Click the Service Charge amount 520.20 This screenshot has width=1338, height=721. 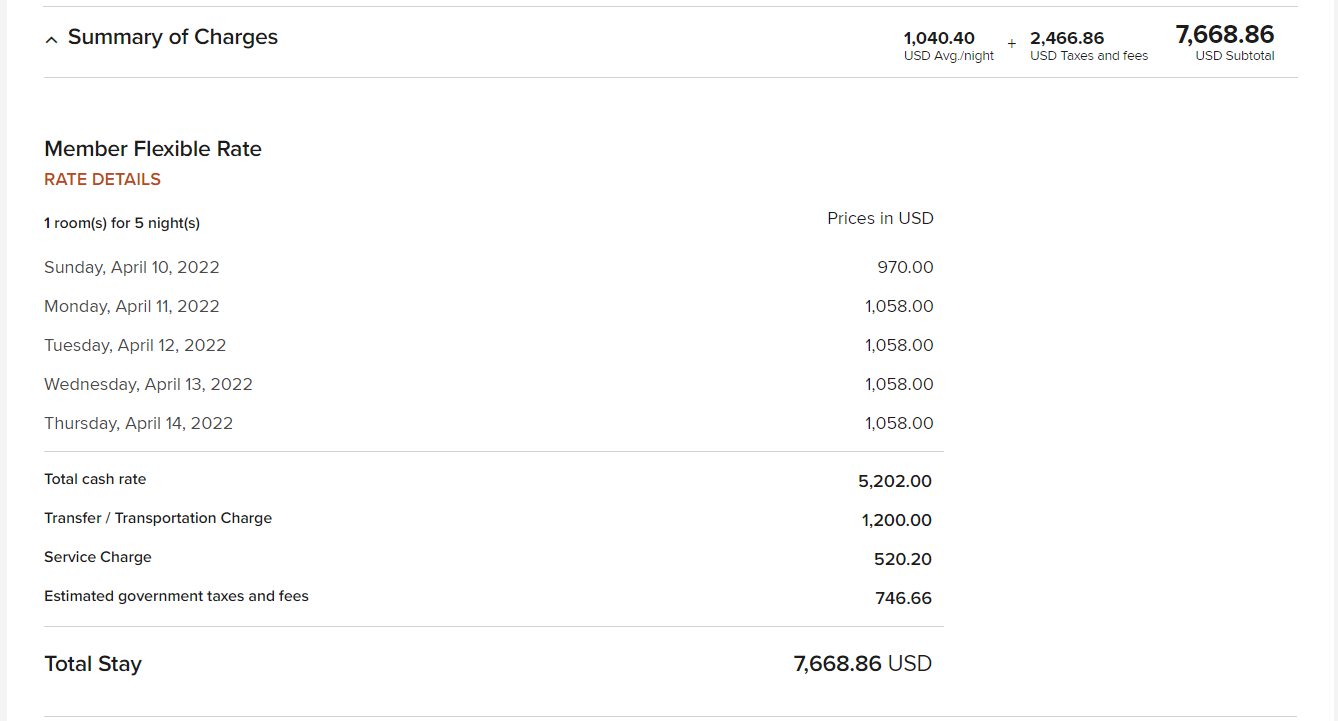tap(903, 559)
